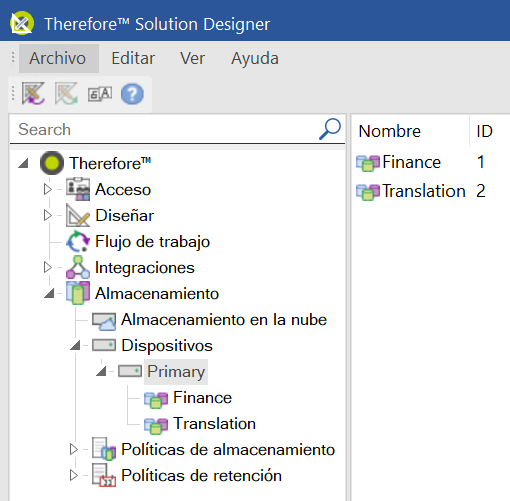Click the Dispositivos drive icon
Image resolution: width=510 pixels, height=501 pixels.
point(104,345)
